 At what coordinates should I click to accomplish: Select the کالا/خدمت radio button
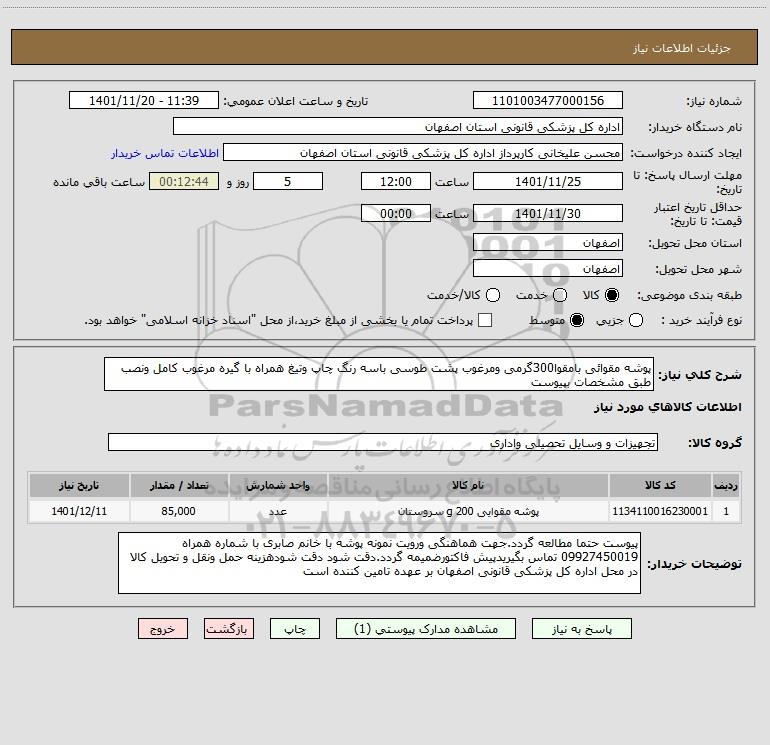click(x=493, y=295)
